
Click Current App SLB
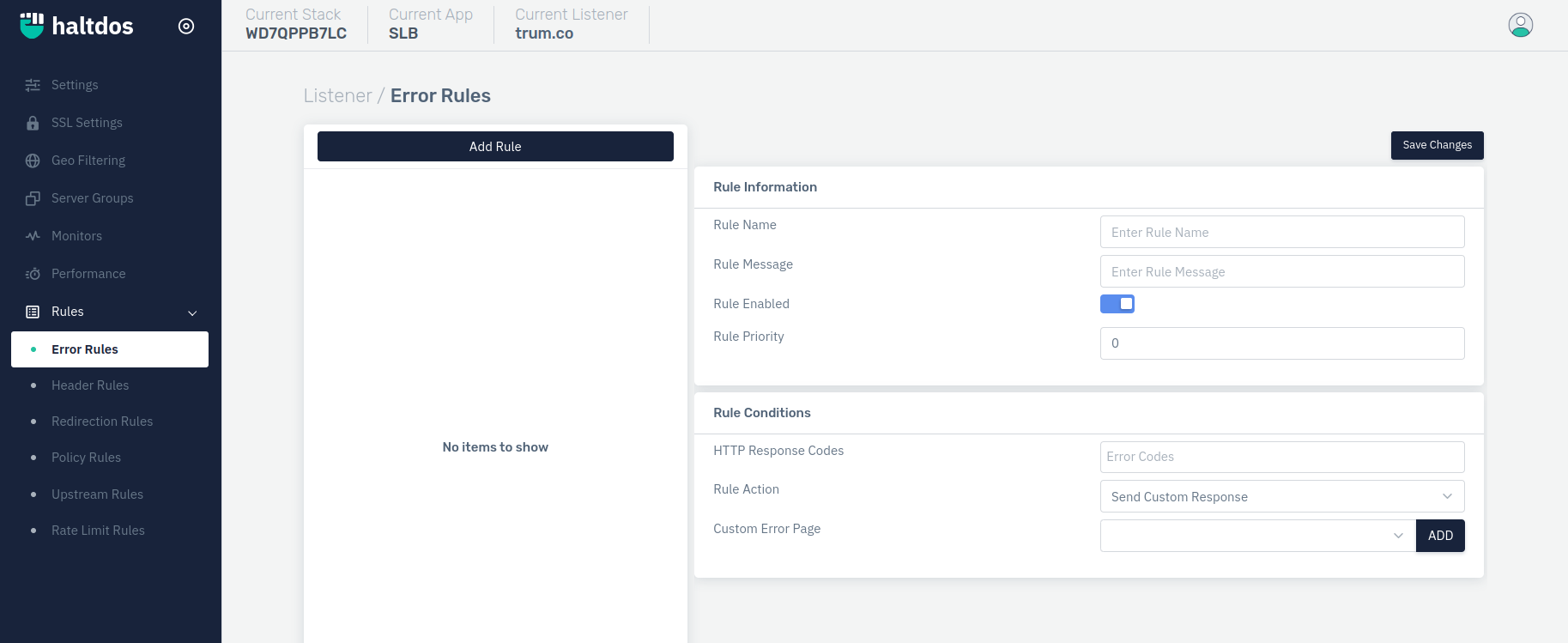click(x=431, y=24)
